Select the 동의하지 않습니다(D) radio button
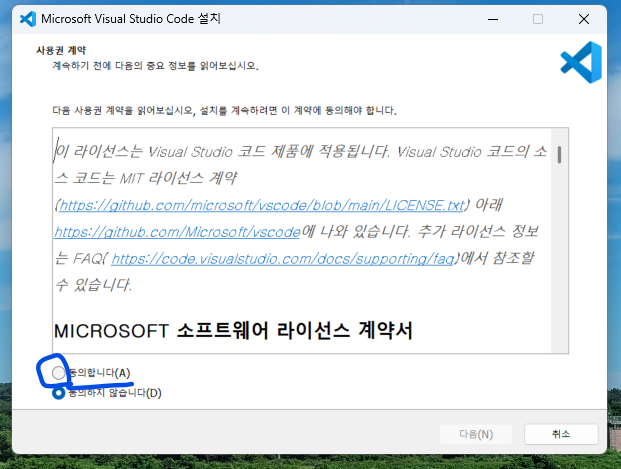 point(58,393)
